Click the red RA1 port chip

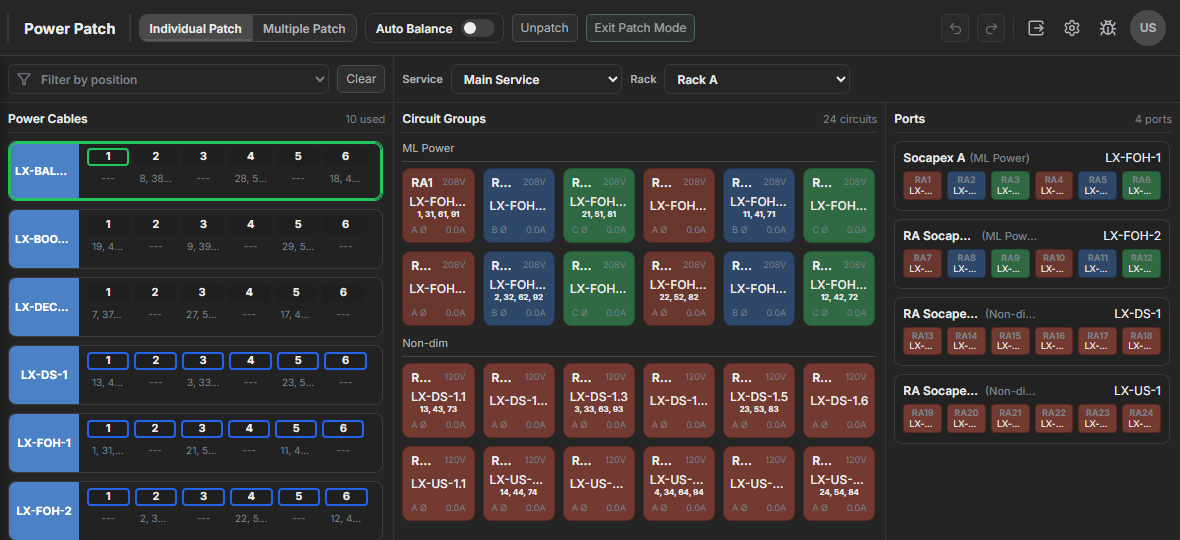point(922,185)
